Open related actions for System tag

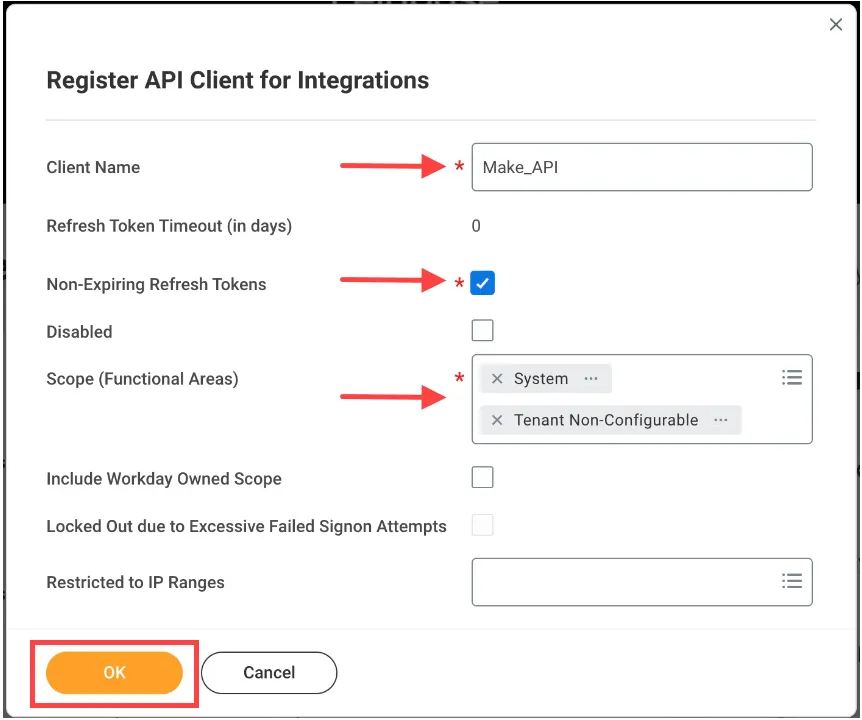[x=591, y=379]
